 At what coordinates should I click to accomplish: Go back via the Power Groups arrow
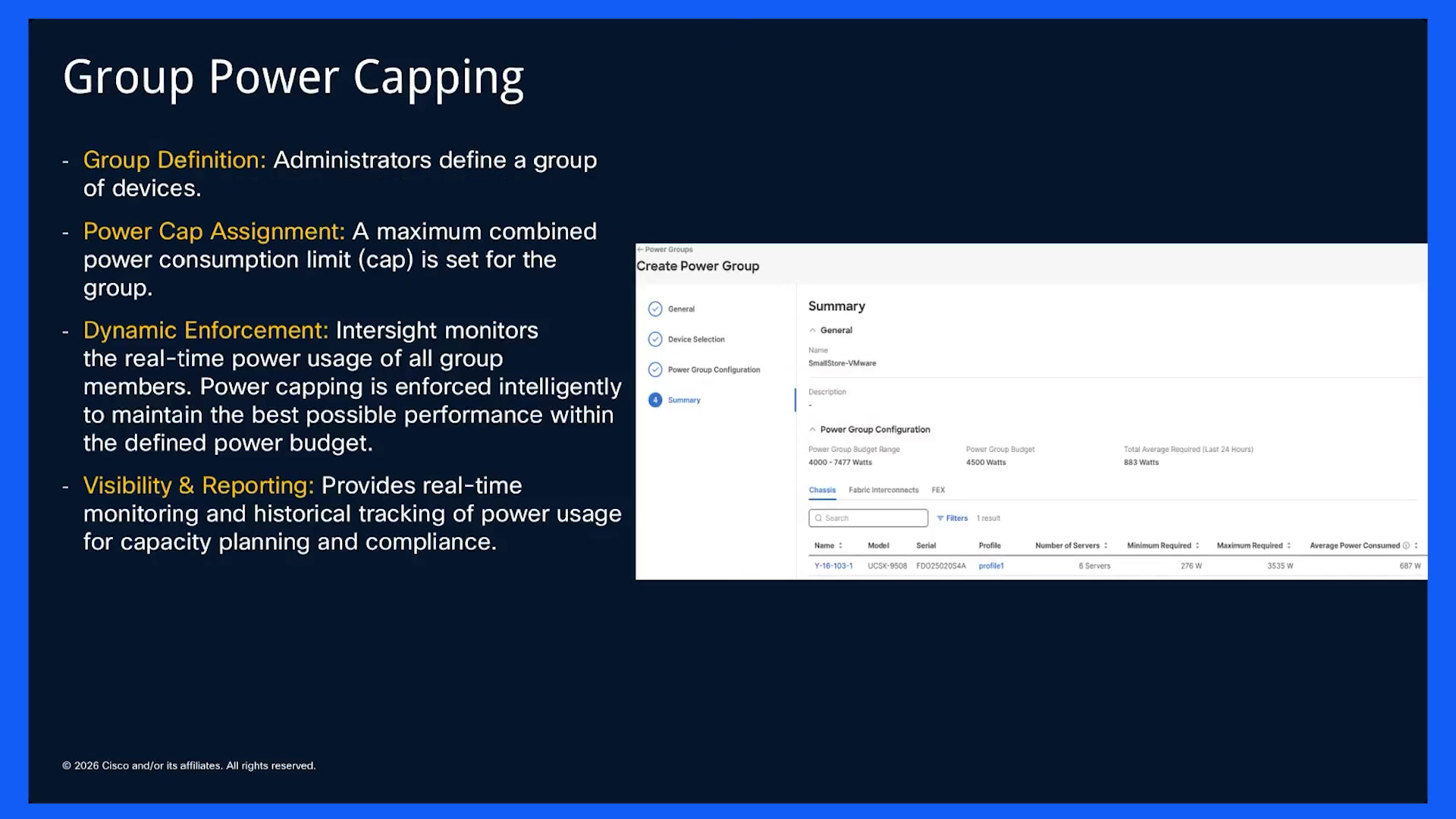pyautogui.click(x=640, y=249)
